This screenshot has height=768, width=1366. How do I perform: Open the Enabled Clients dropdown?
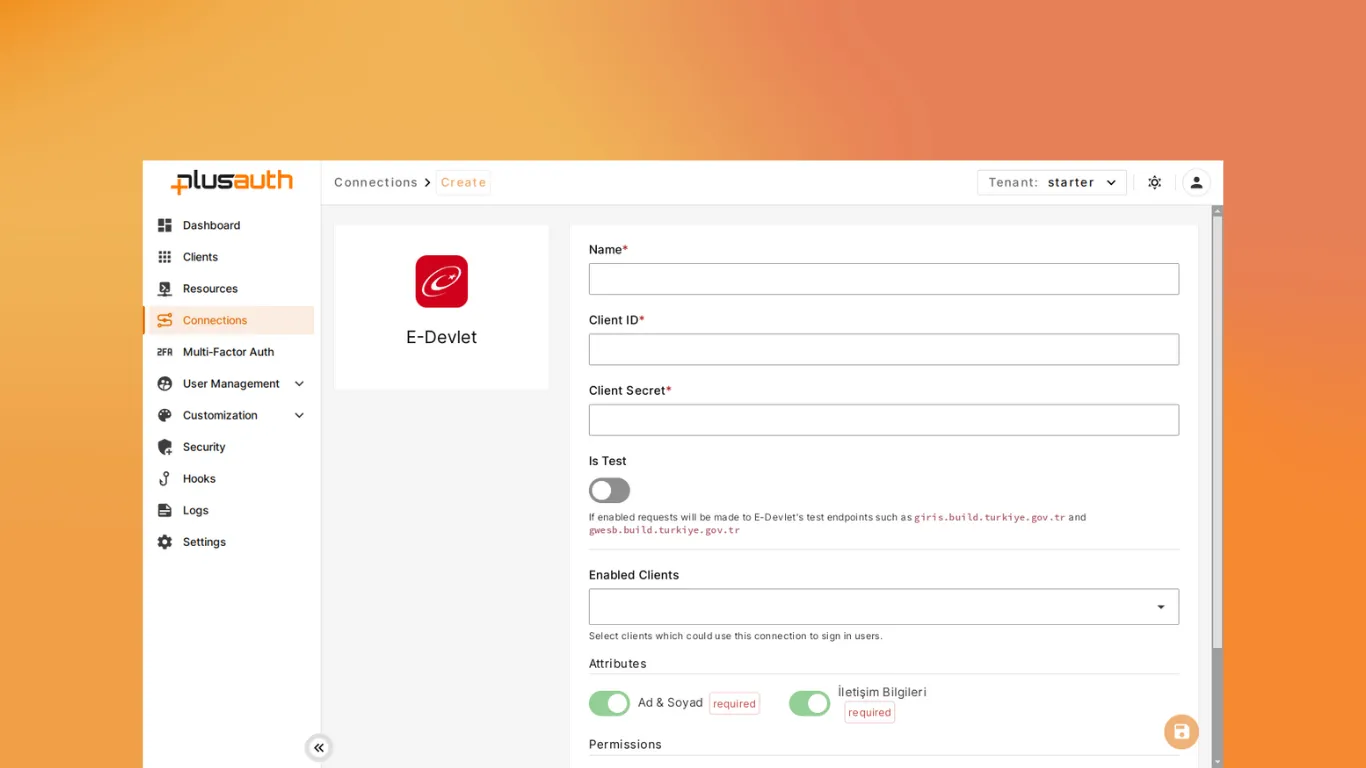(883, 607)
